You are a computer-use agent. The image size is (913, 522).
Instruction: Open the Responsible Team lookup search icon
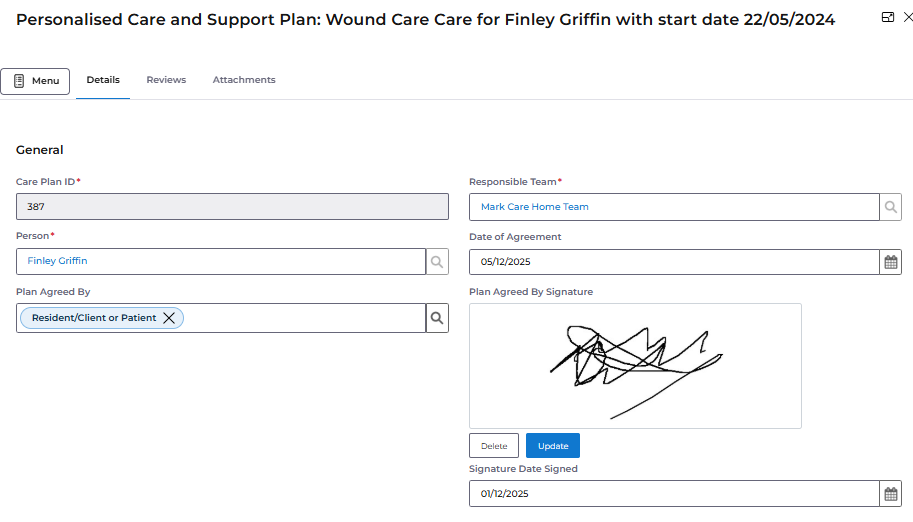pos(890,207)
